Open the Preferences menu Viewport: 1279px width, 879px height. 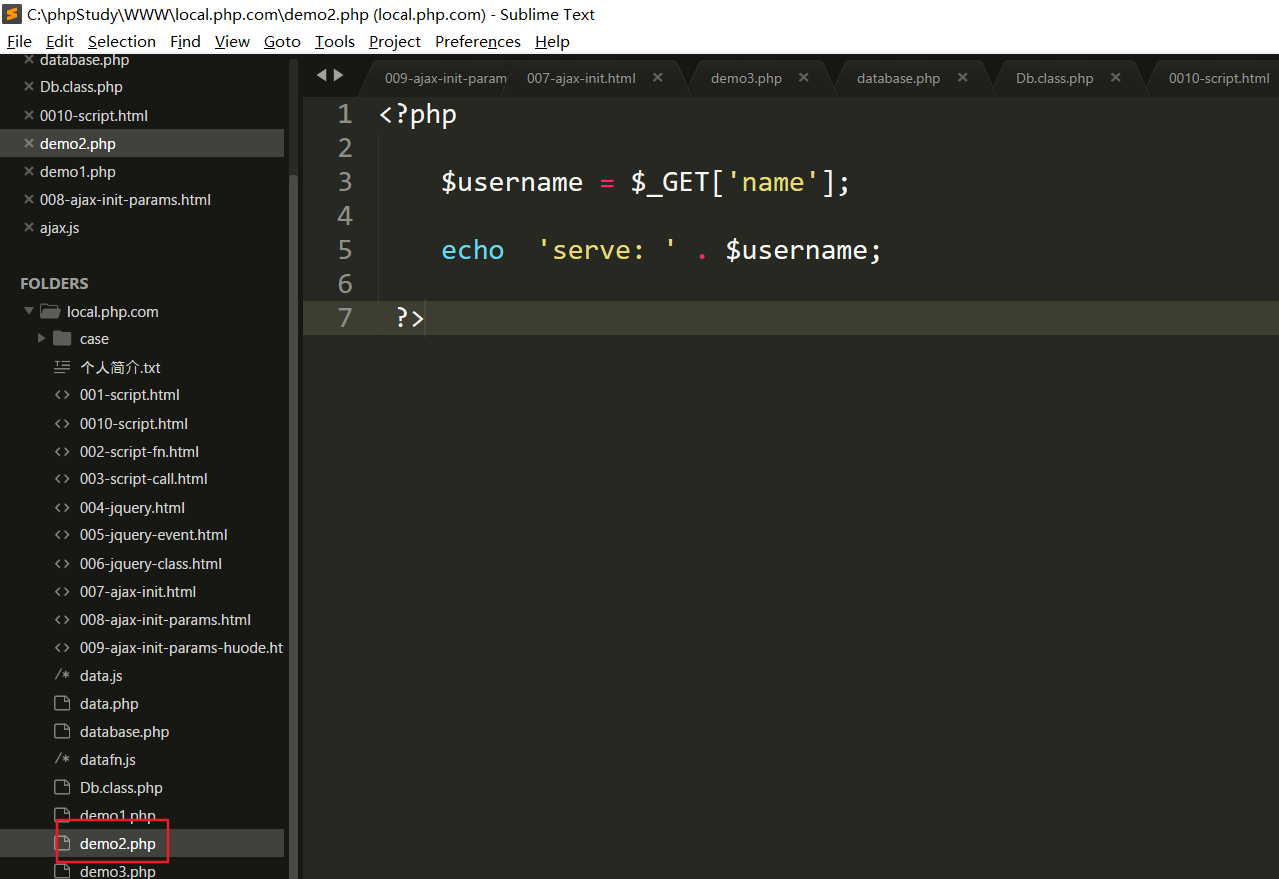pos(477,41)
